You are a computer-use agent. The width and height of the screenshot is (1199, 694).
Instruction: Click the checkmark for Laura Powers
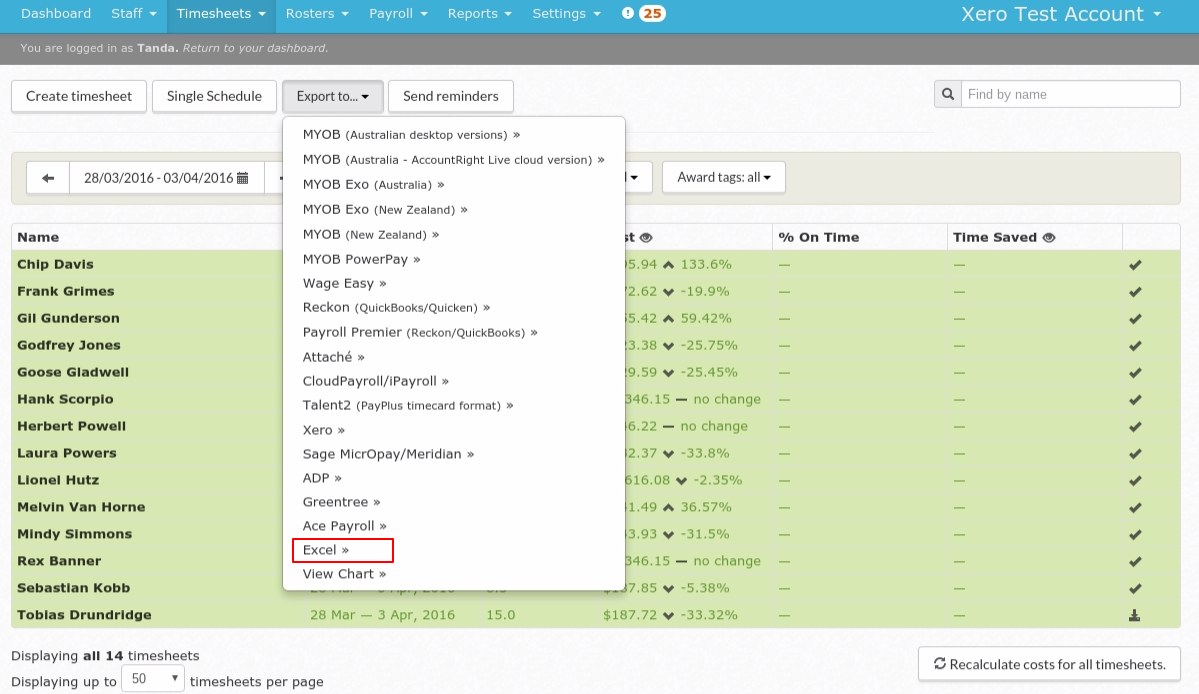1135,453
